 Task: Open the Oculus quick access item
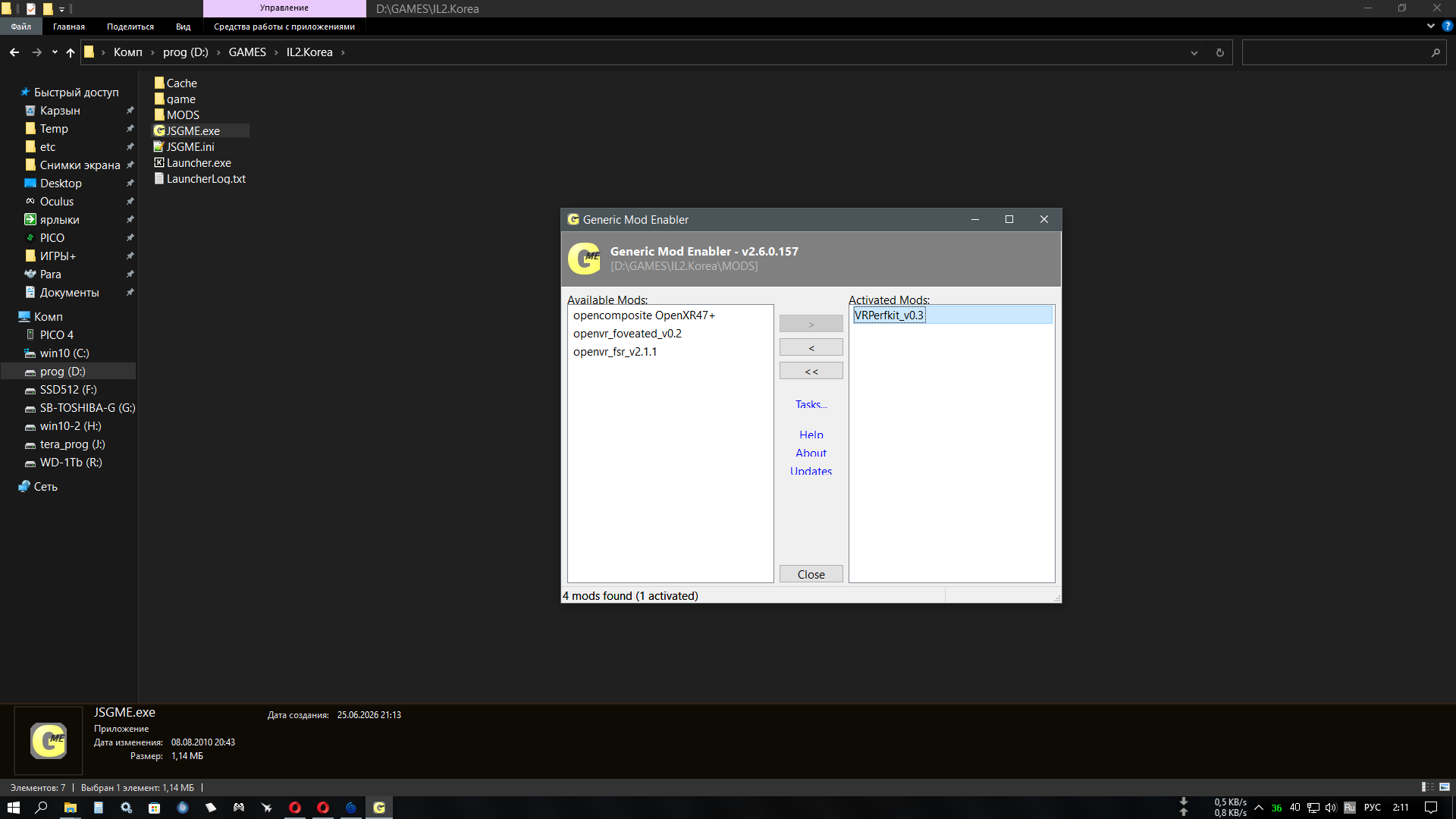[57, 201]
